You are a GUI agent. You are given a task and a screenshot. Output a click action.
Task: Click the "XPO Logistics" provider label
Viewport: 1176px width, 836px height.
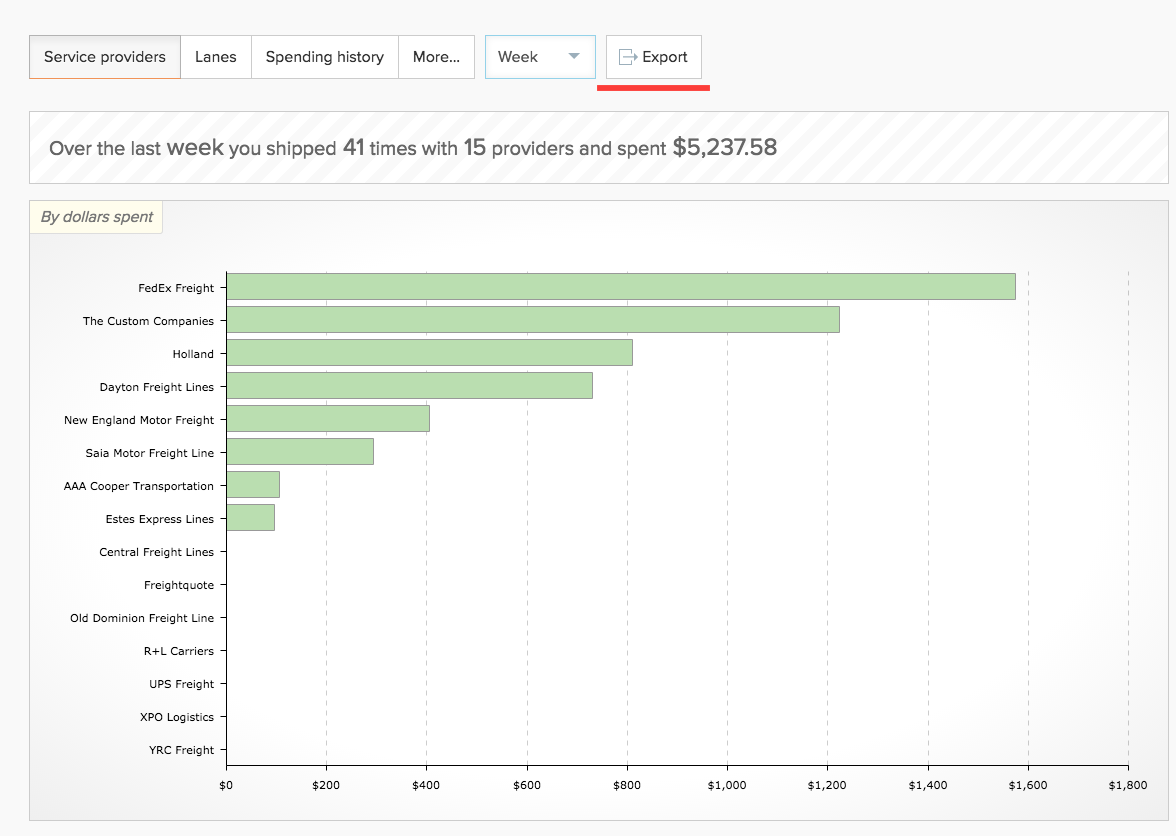click(x=177, y=717)
